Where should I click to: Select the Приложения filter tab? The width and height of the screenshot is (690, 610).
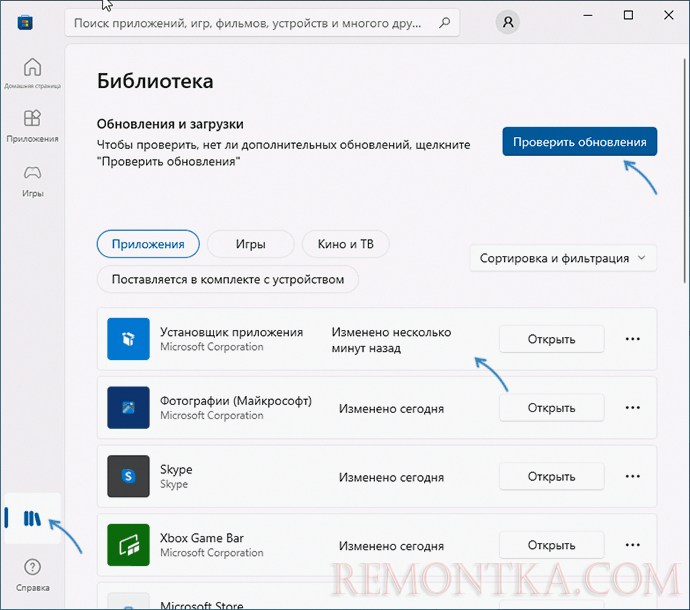(x=148, y=244)
